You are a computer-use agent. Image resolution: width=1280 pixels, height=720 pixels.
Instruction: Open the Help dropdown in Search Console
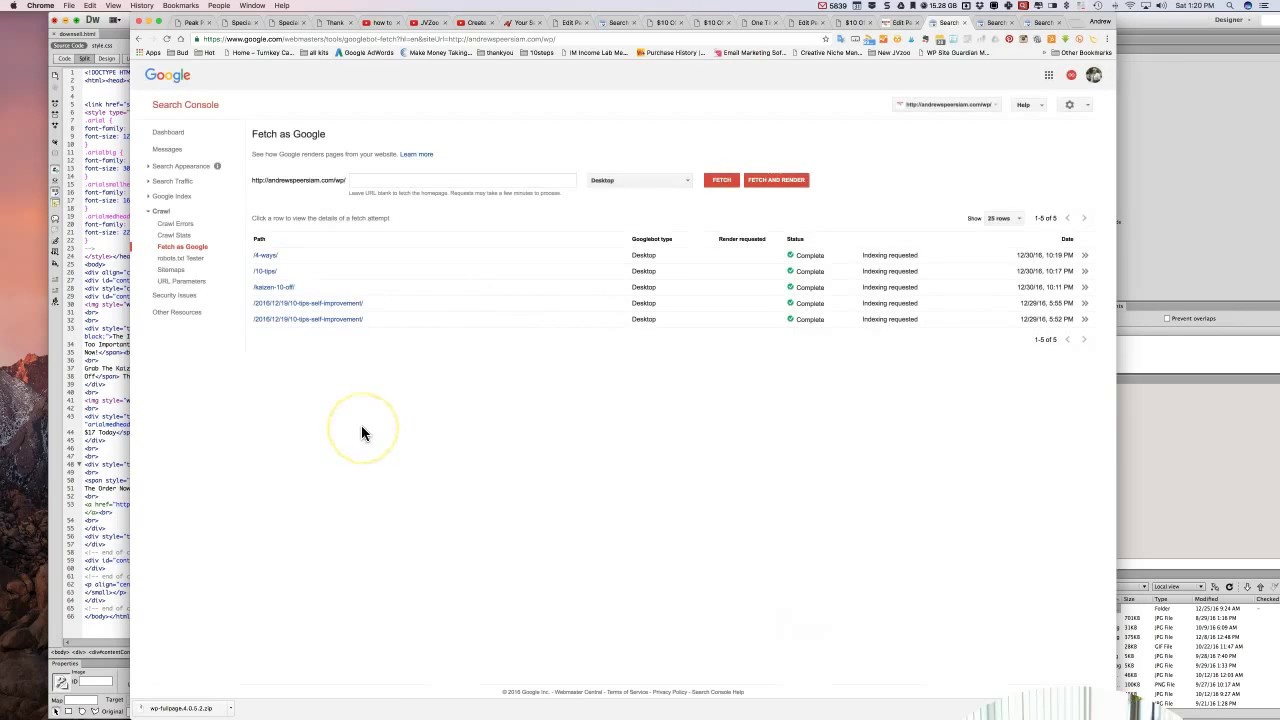click(1029, 105)
